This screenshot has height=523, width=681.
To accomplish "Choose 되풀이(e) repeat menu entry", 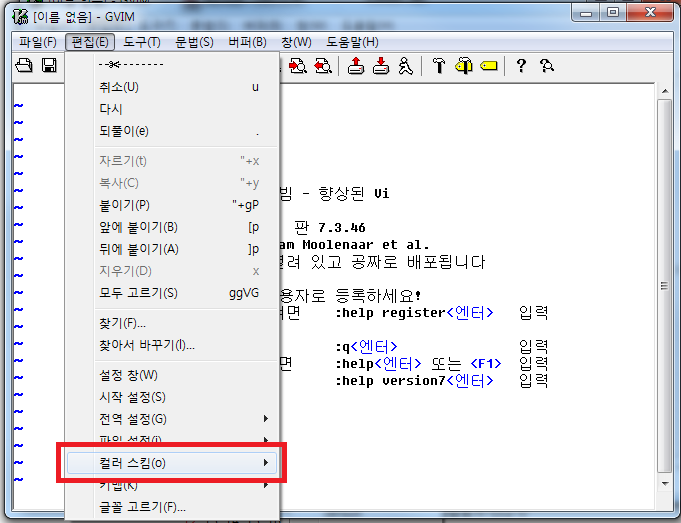I will click(172, 131).
